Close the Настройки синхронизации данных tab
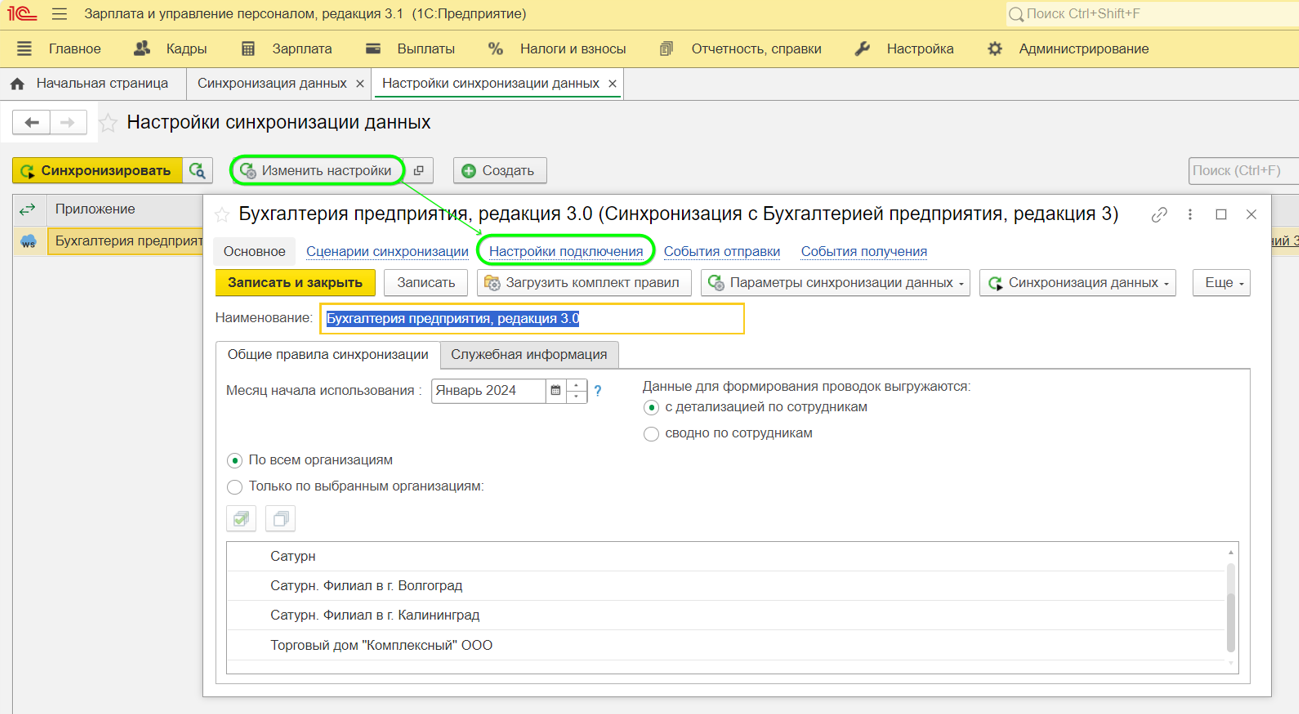This screenshot has width=1299, height=714. click(x=613, y=84)
